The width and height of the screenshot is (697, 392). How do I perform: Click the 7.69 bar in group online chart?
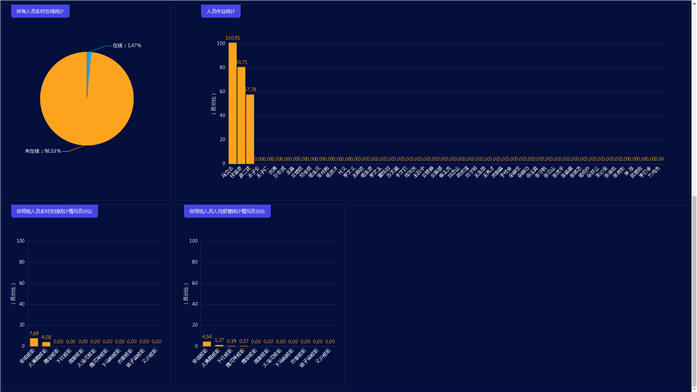click(34, 342)
